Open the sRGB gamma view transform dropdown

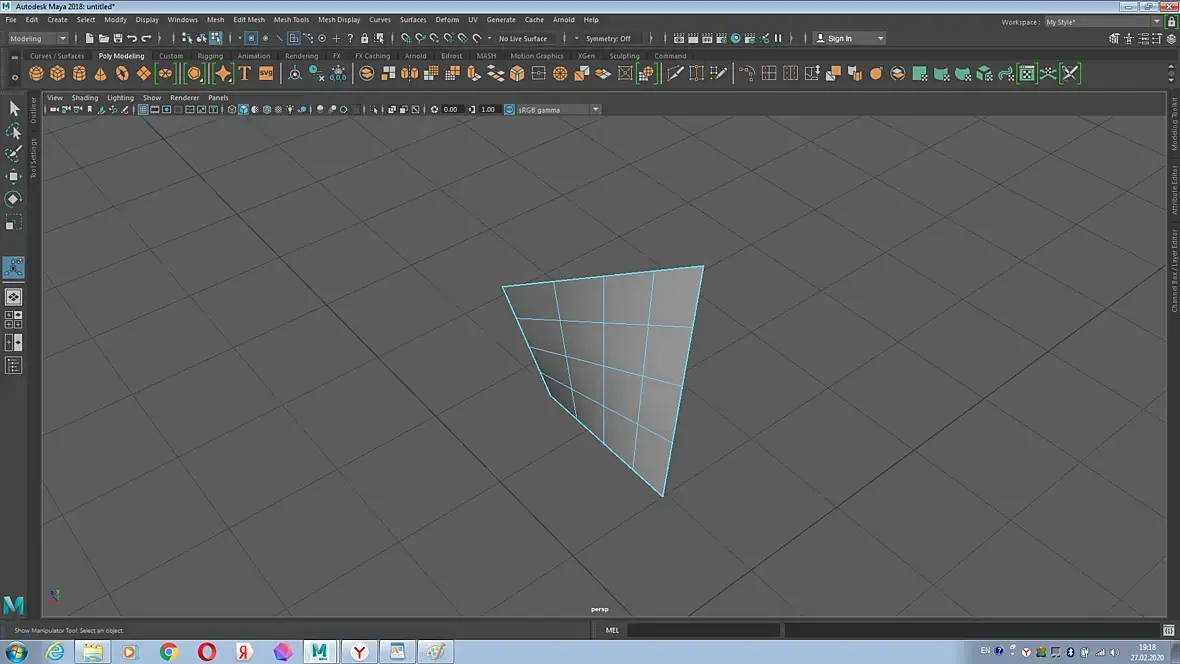(595, 109)
